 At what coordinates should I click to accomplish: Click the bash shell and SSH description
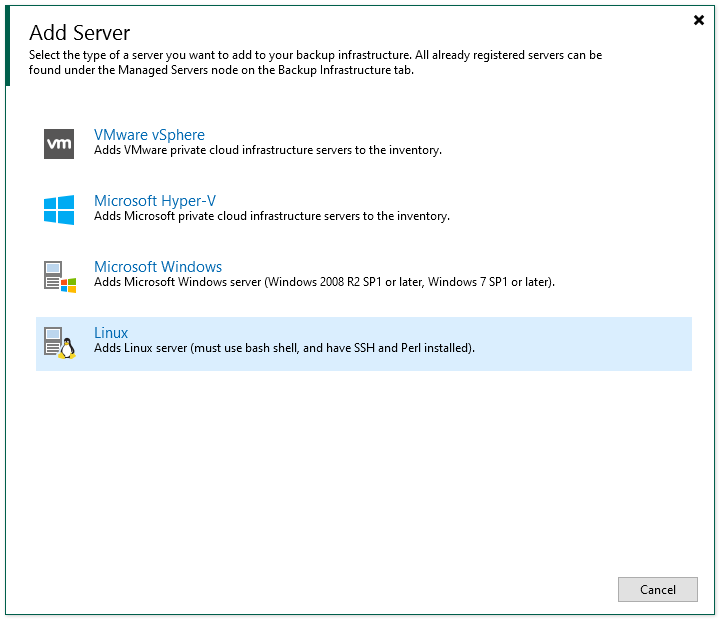tap(284, 348)
